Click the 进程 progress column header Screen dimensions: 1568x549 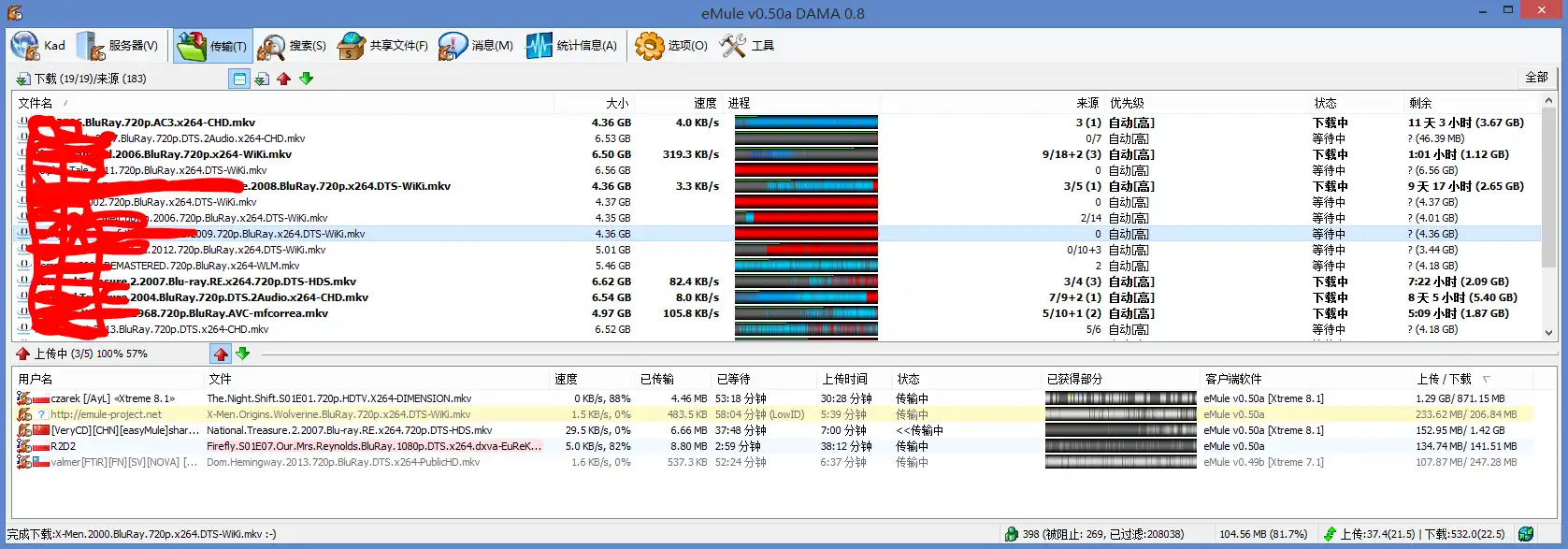coord(802,103)
